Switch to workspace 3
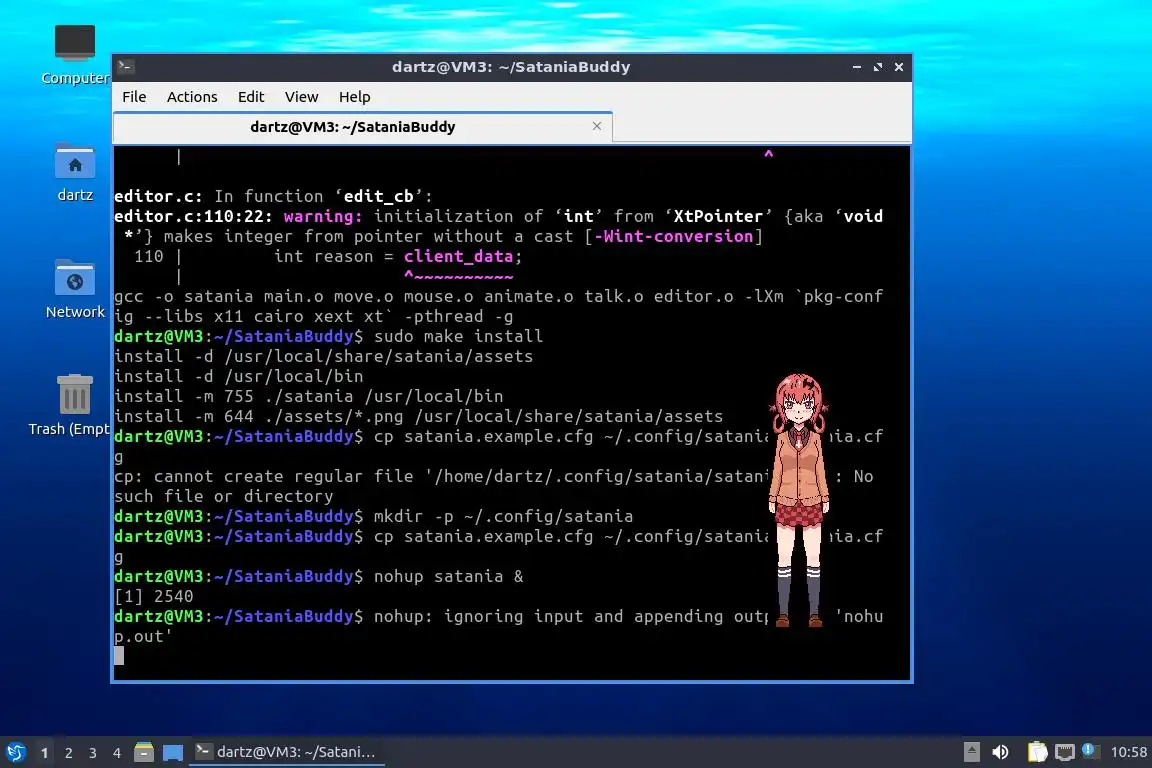Image resolution: width=1152 pixels, height=768 pixels. [93, 753]
